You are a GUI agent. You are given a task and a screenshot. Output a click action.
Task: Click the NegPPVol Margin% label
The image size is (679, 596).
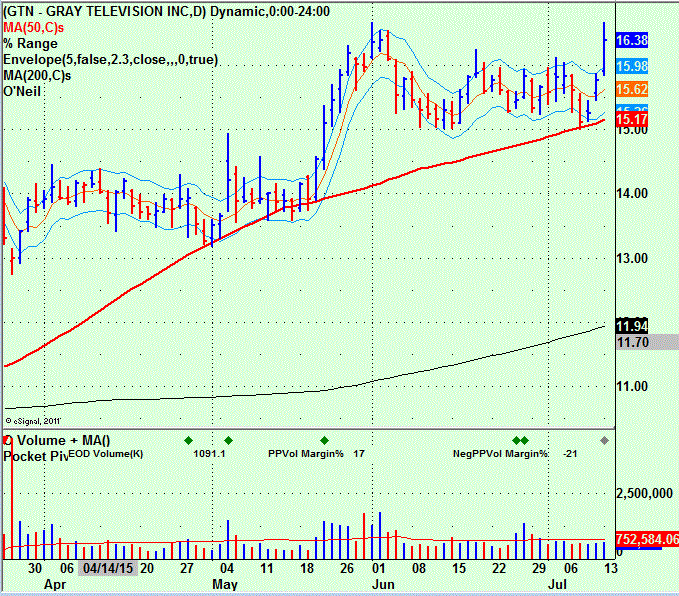tap(501, 453)
